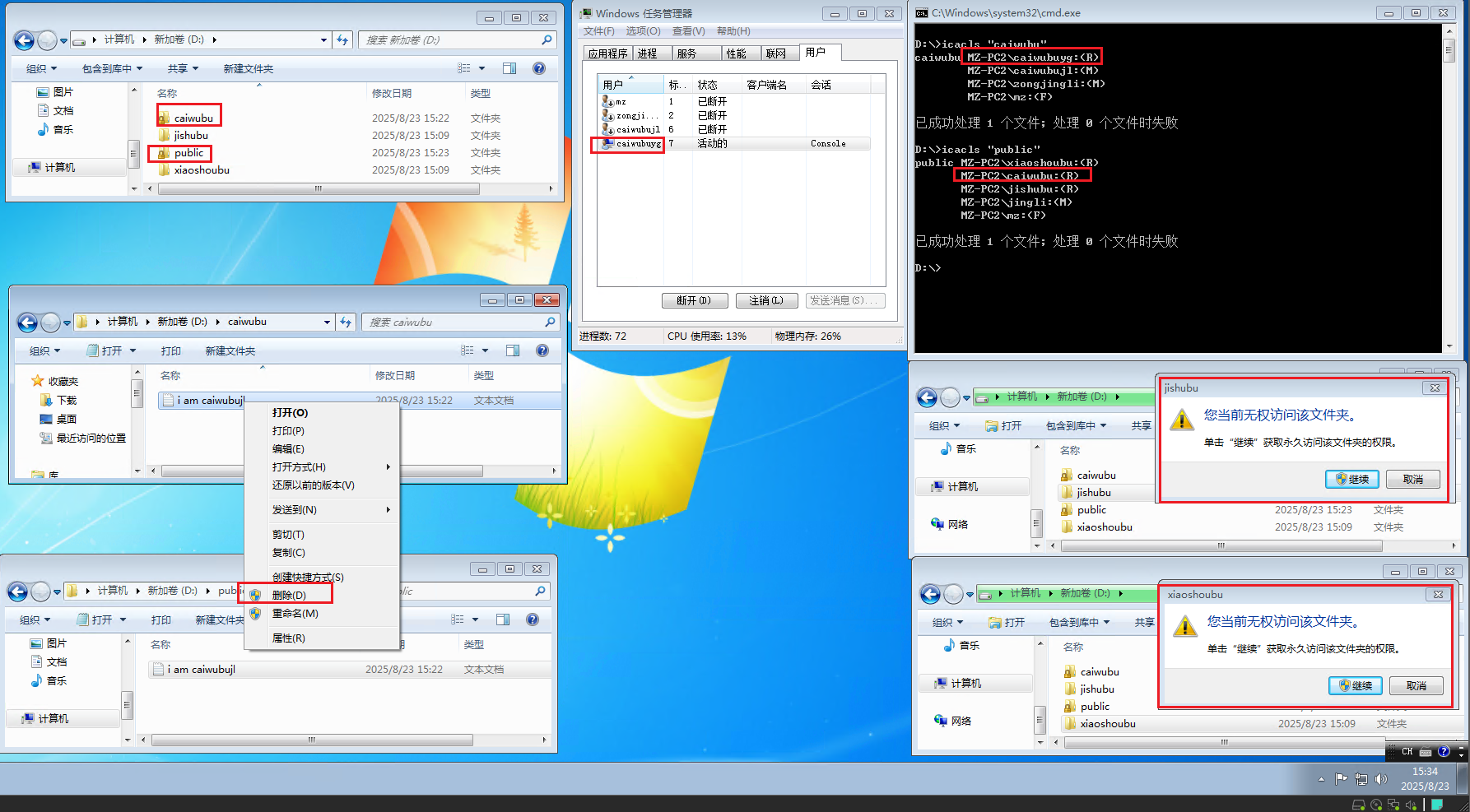Open Action Center flag in system tray
The image size is (1470, 812).
(1342, 778)
